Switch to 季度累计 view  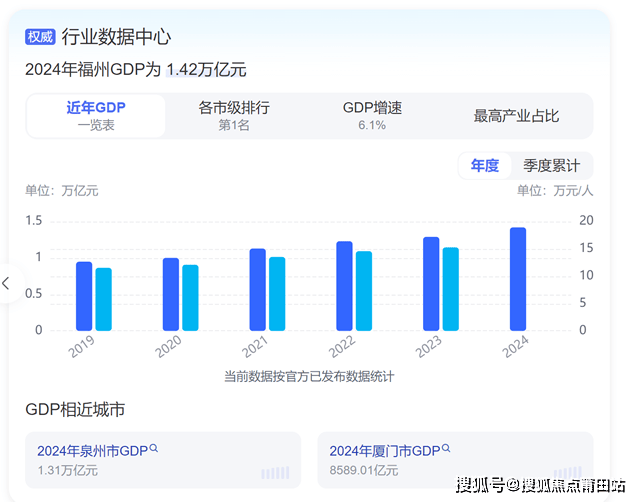click(x=551, y=166)
